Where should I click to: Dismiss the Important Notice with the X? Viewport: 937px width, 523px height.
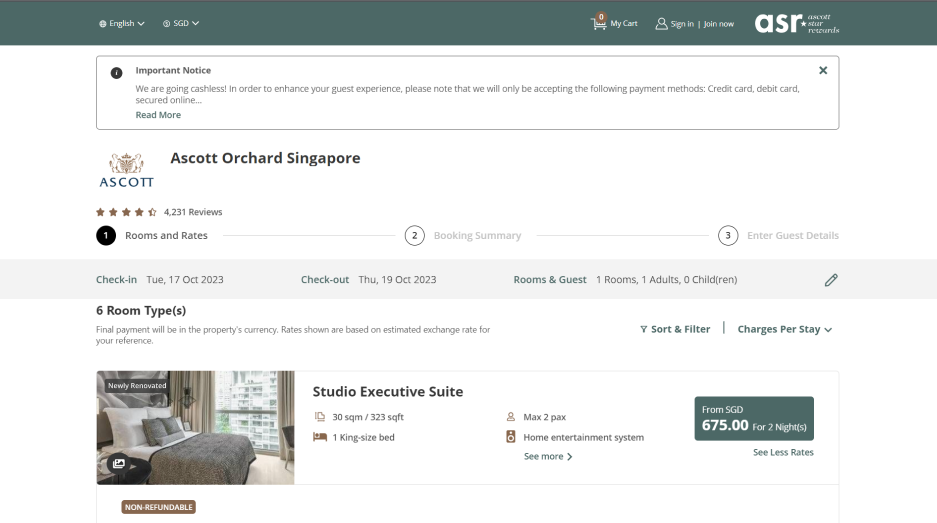pos(823,71)
